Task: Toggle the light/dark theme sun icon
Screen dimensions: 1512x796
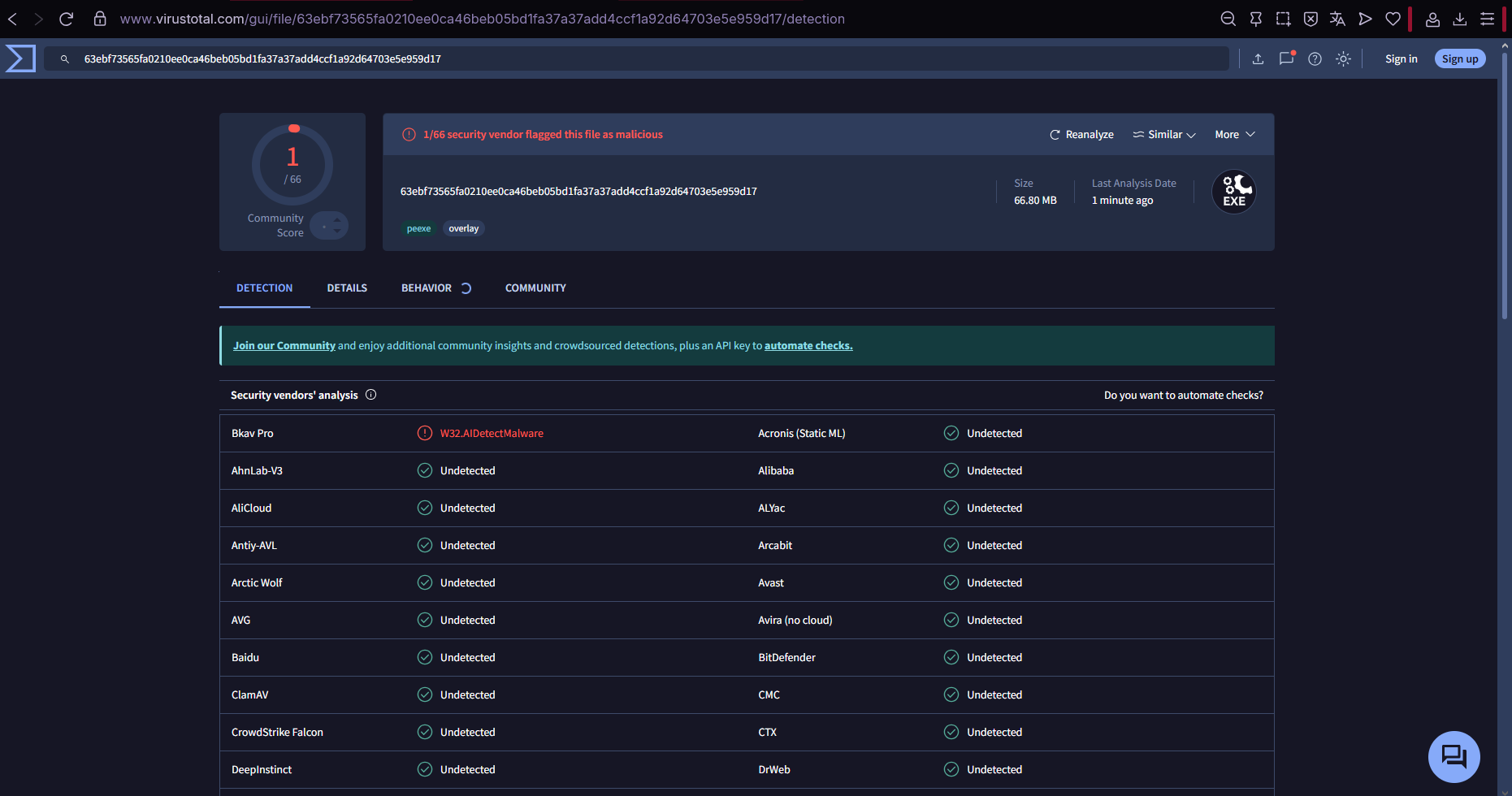Action: tap(1343, 58)
